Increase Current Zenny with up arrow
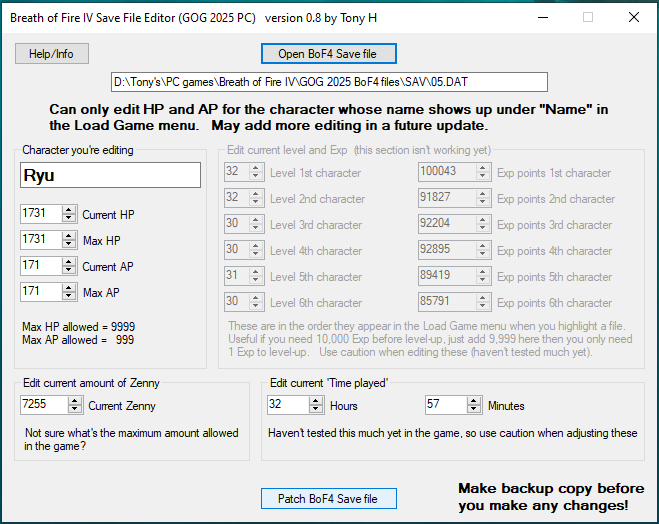The width and height of the screenshot is (659, 524). coord(75,400)
